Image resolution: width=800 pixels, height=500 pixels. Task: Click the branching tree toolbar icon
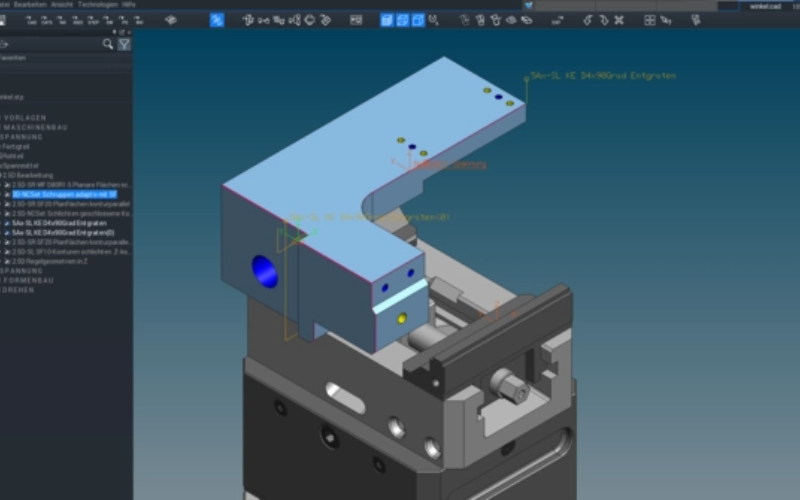[x=294, y=20]
